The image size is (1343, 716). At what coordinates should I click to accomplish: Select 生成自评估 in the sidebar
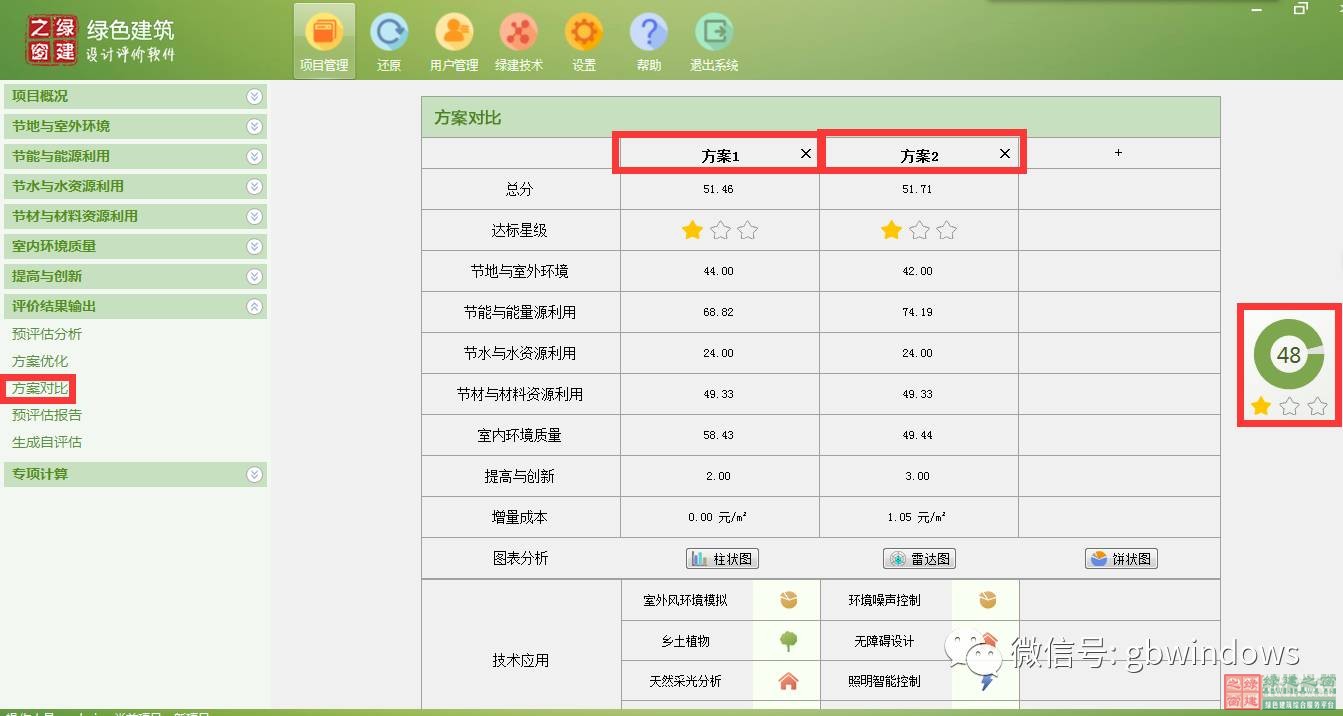click(47, 442)
